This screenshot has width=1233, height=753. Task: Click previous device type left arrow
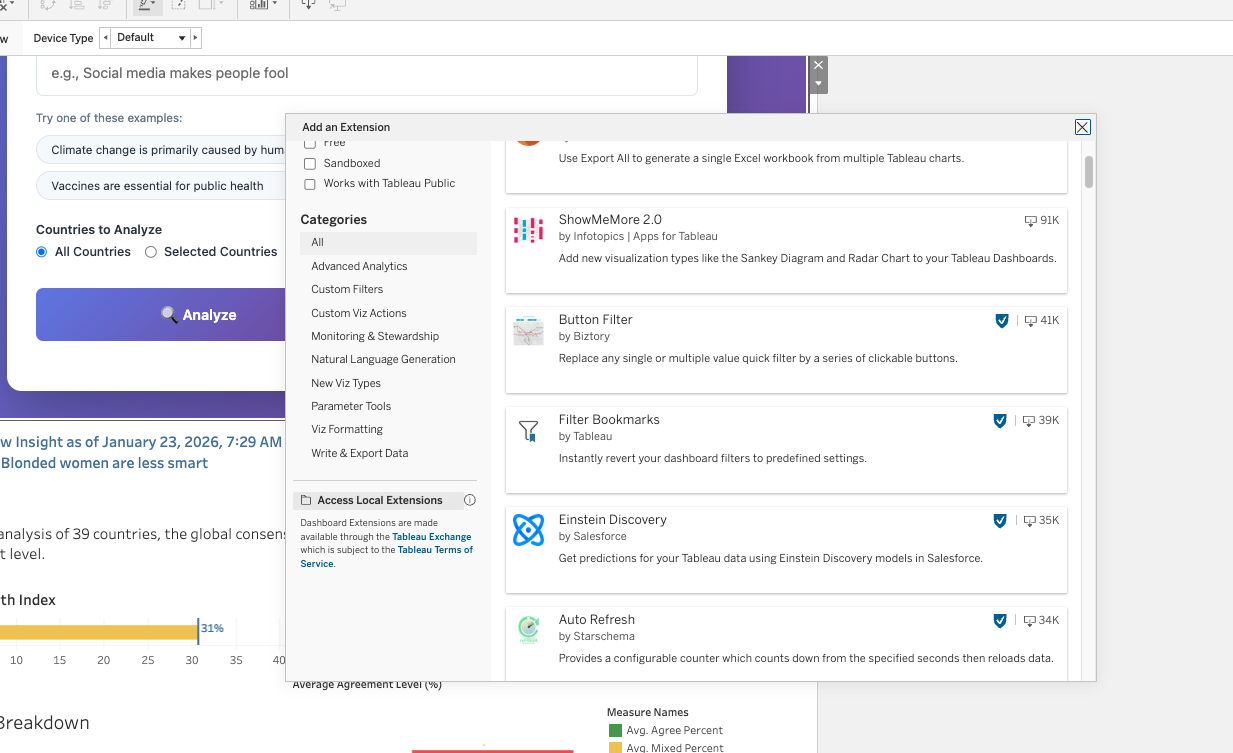pos(105,38)
